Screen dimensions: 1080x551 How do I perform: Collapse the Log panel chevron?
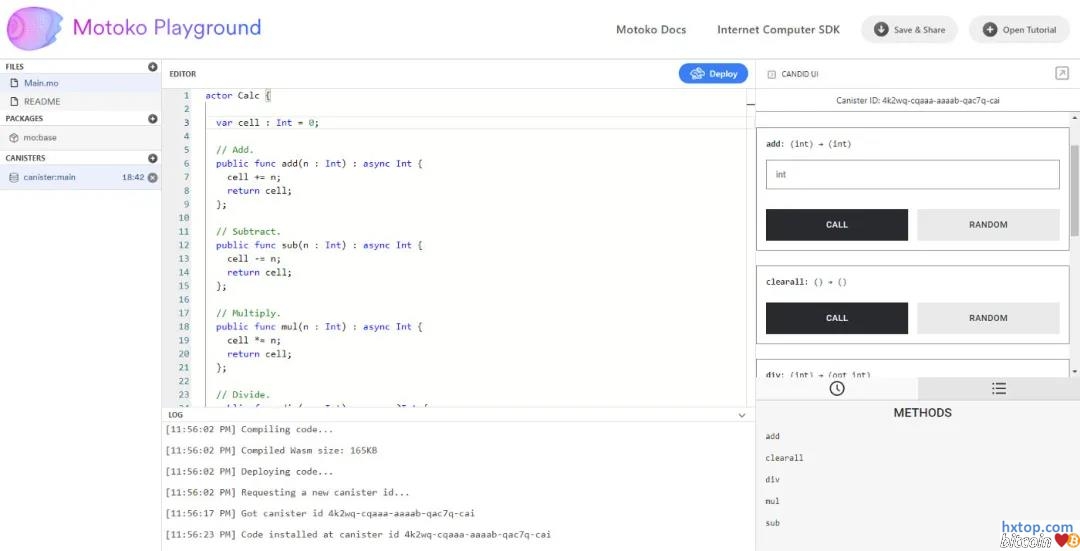(741, 415)
